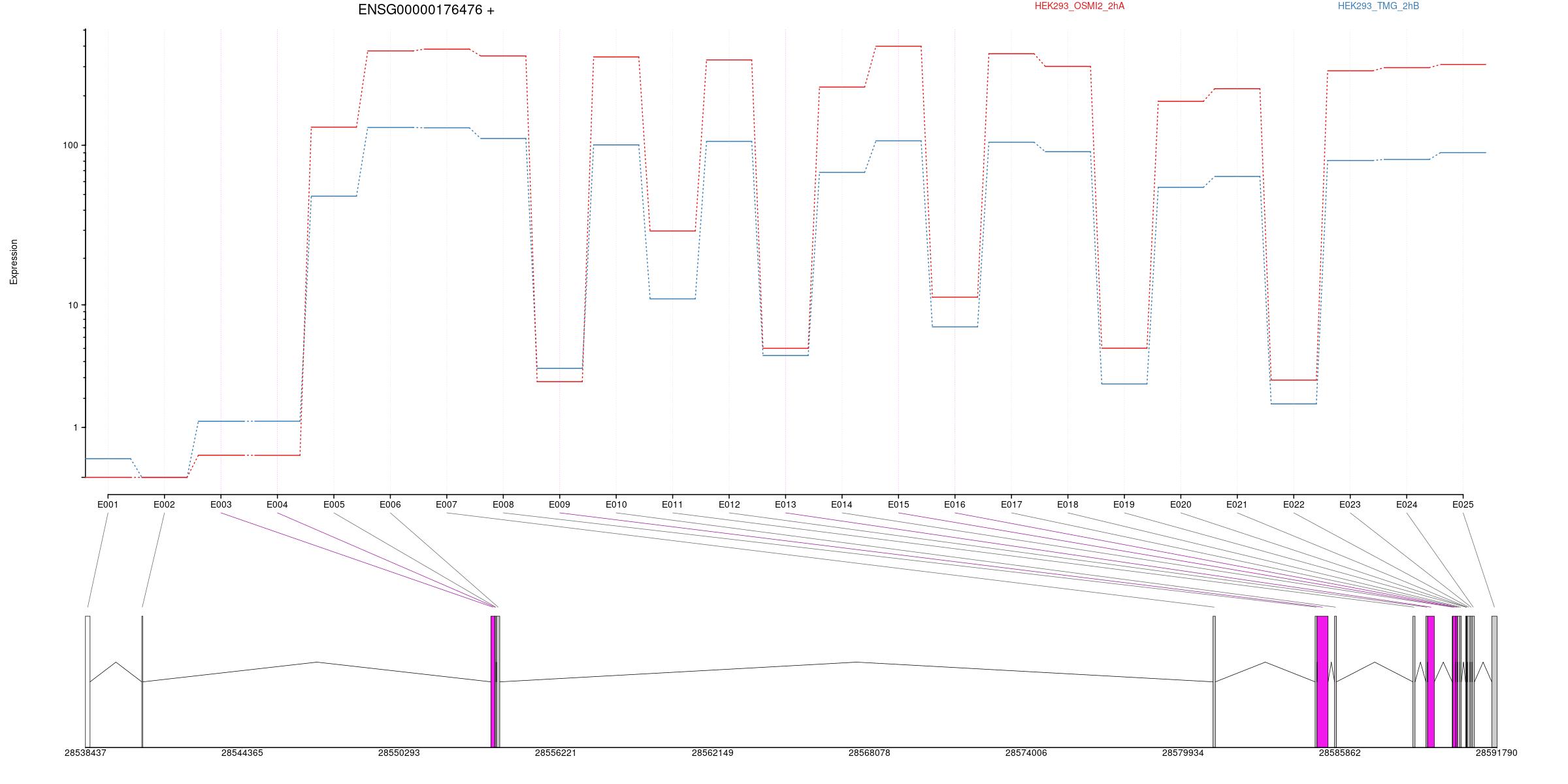The height and width of the screenshot is (784, 1568).
Task: Select exon label E013
Action: coord(785,504)
